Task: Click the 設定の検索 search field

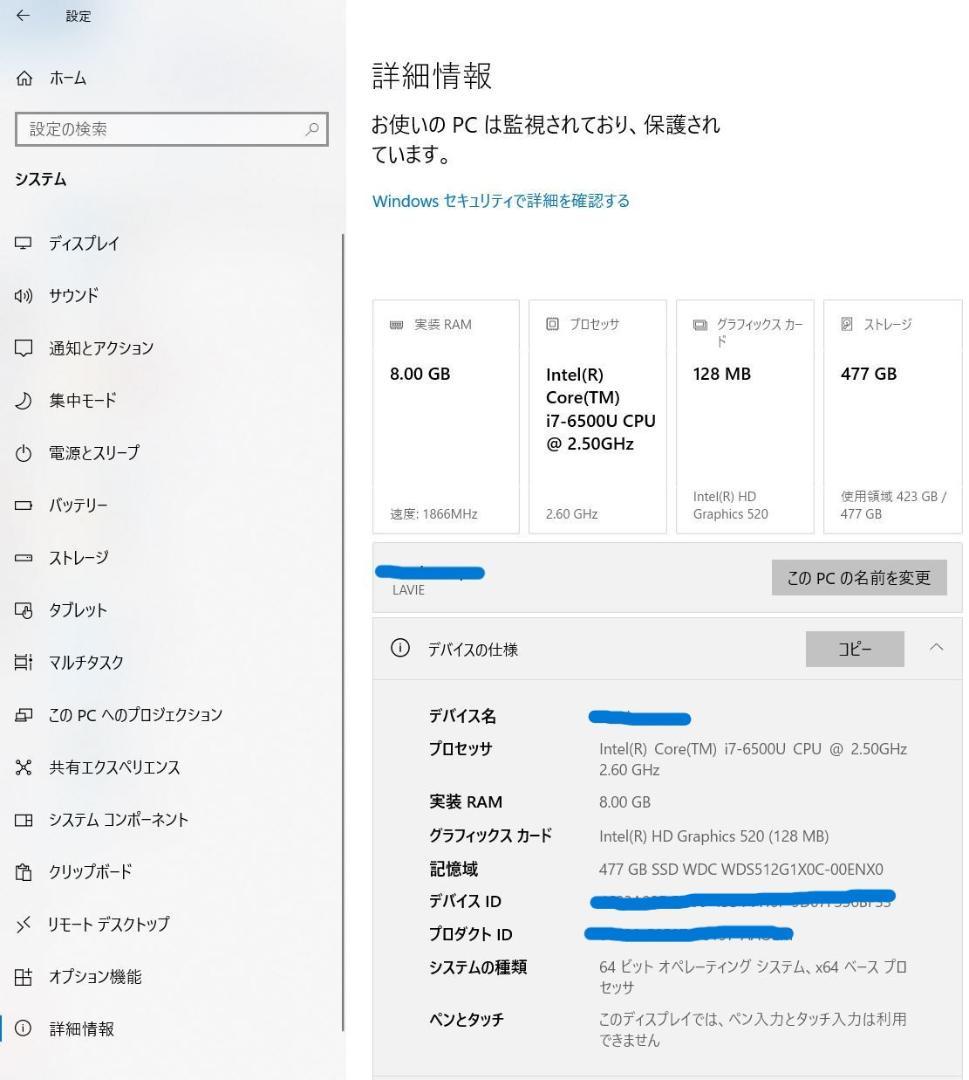Action: (170, 128)
